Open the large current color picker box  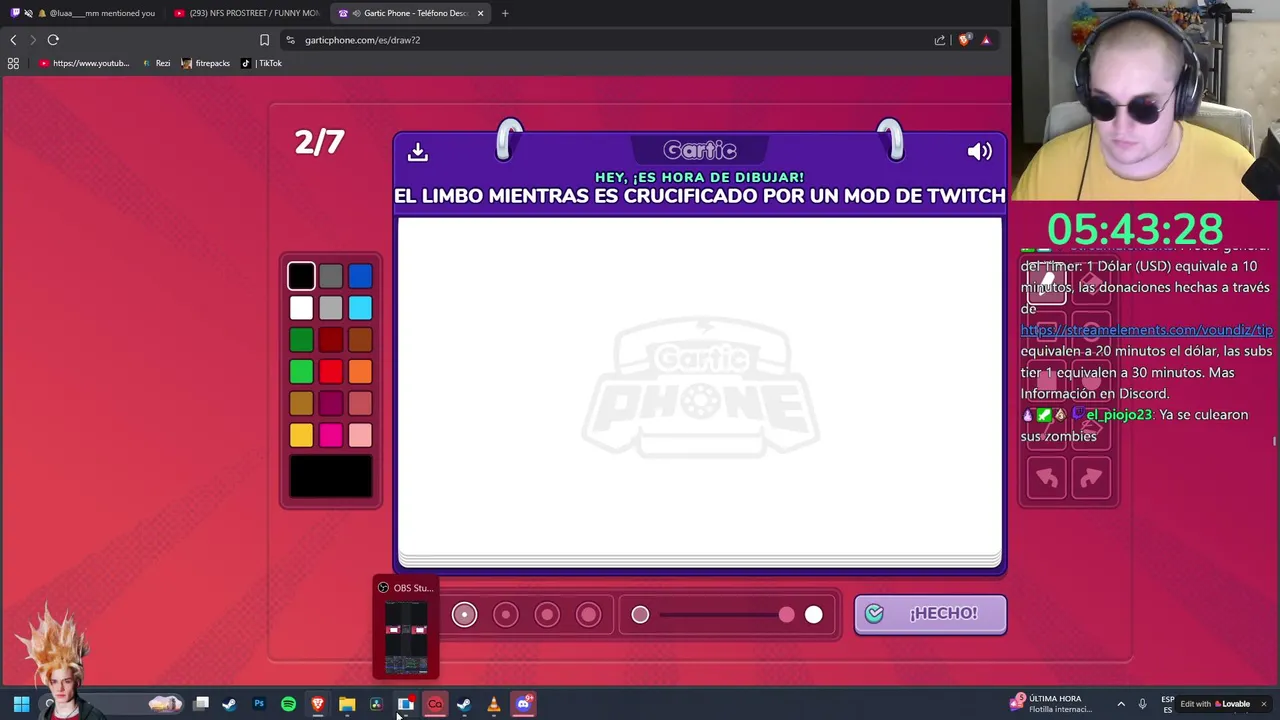331,477
